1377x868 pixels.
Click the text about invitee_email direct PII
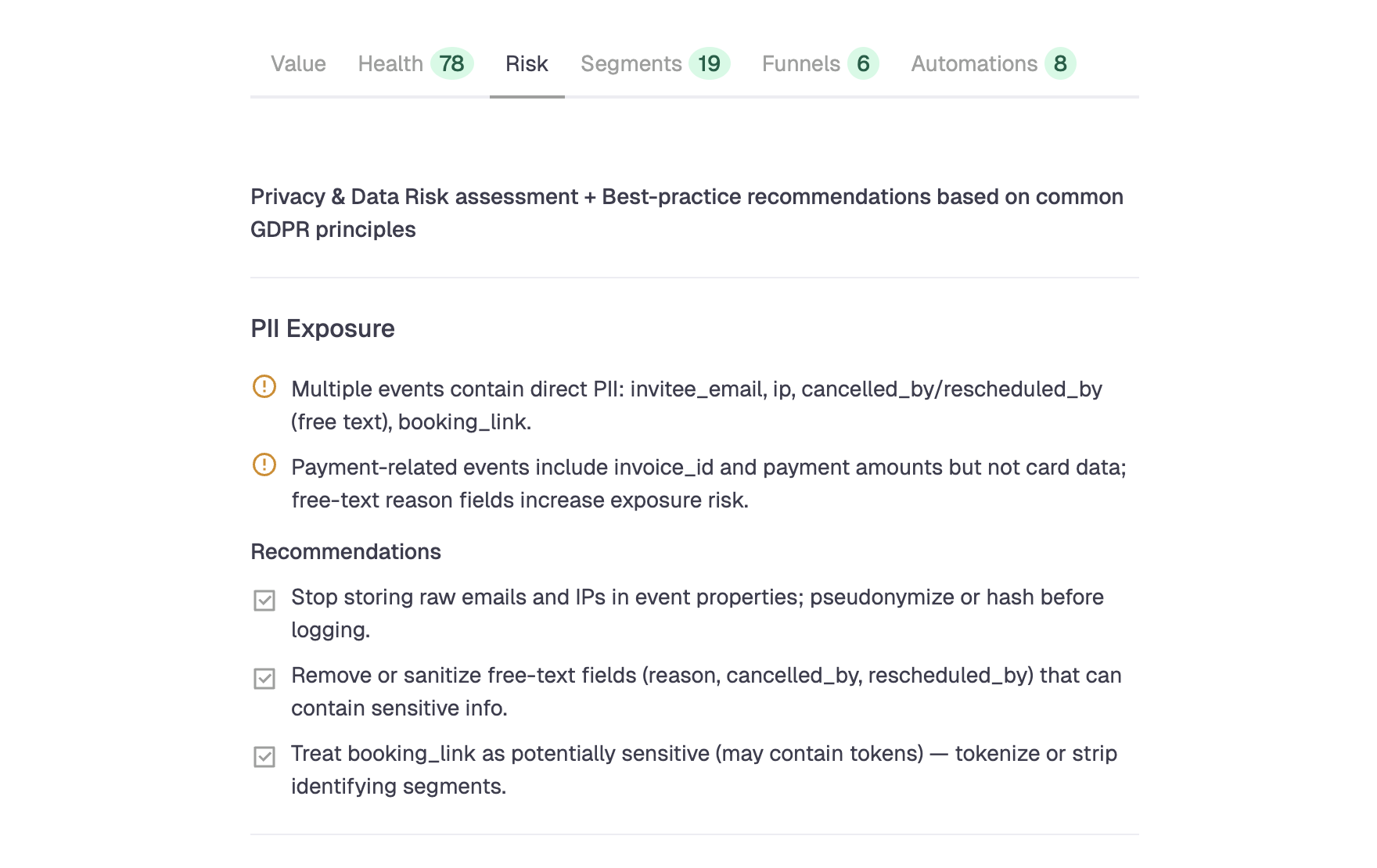[x=696, y=405]
